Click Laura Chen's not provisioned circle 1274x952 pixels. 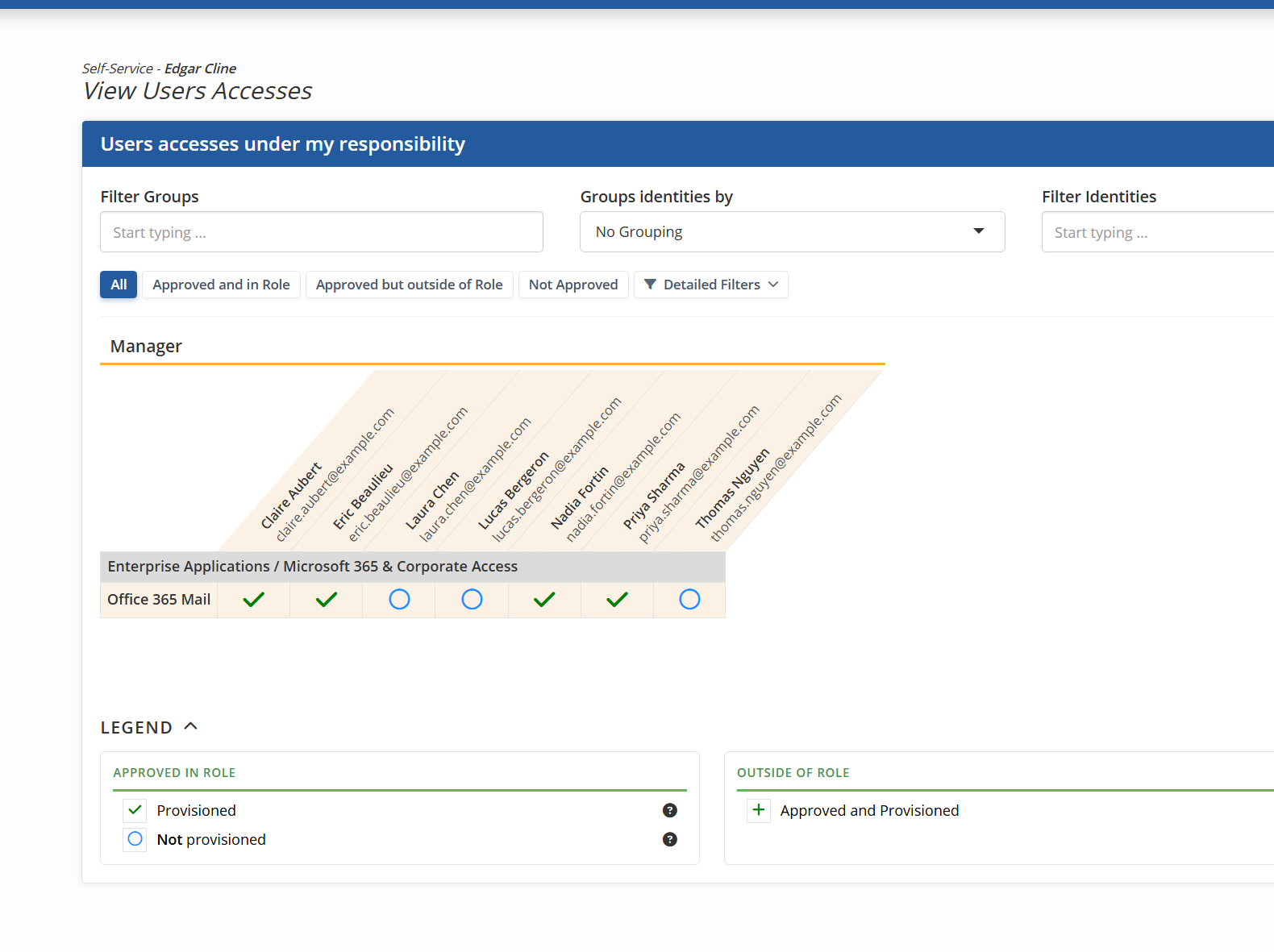click(399, 600)
